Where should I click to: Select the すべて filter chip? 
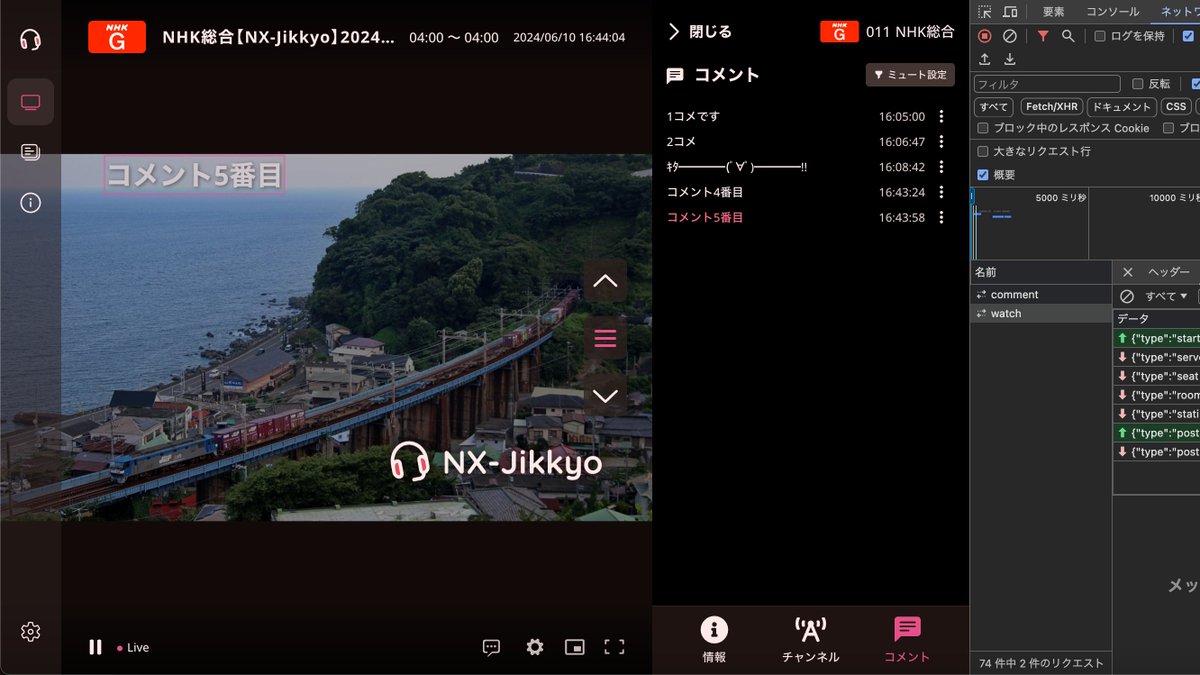(x=994, y=107)
